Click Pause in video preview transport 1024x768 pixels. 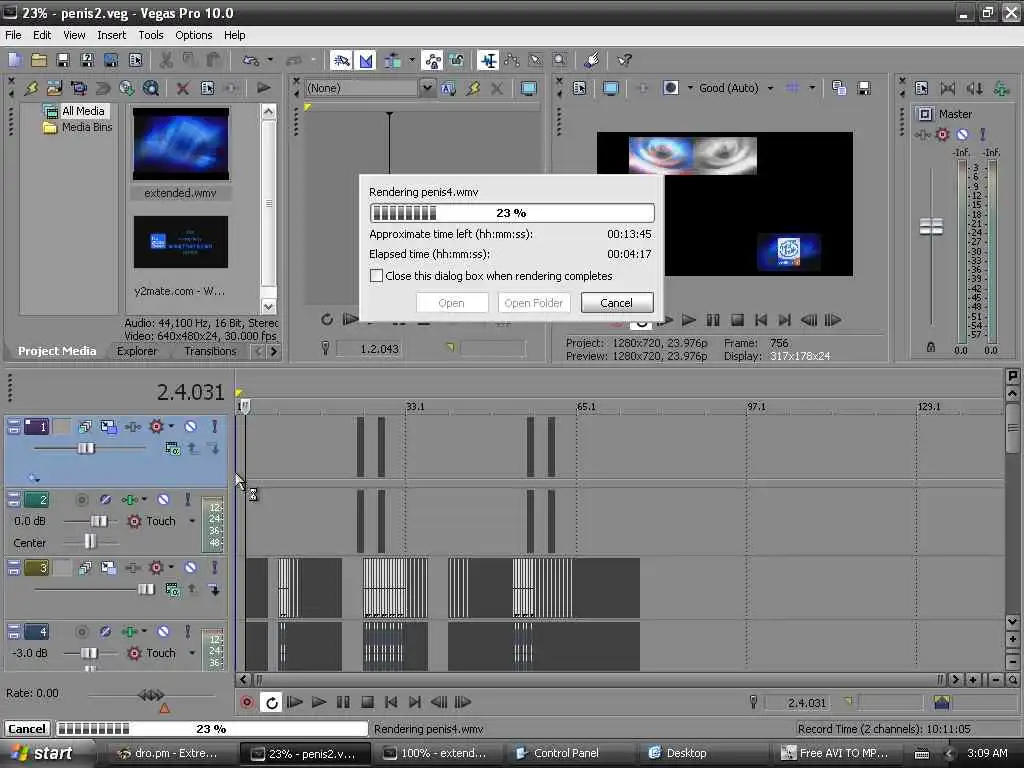[712, 320]
